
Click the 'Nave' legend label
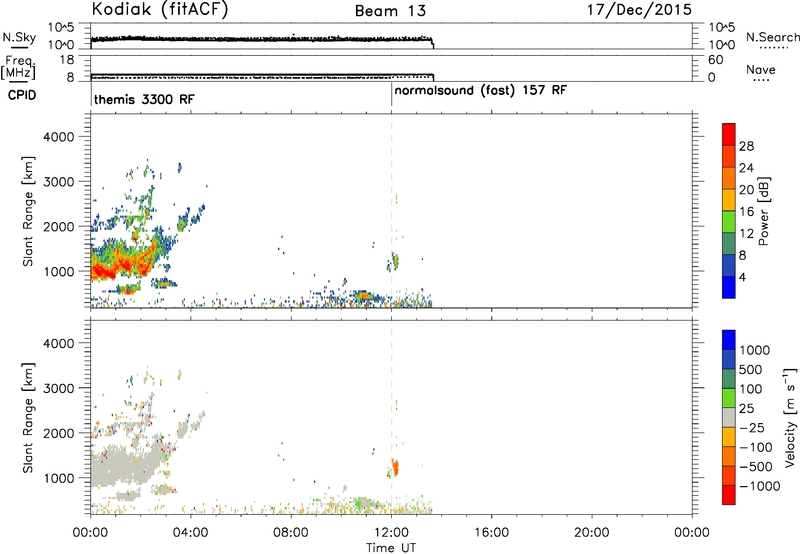(761, 70)
